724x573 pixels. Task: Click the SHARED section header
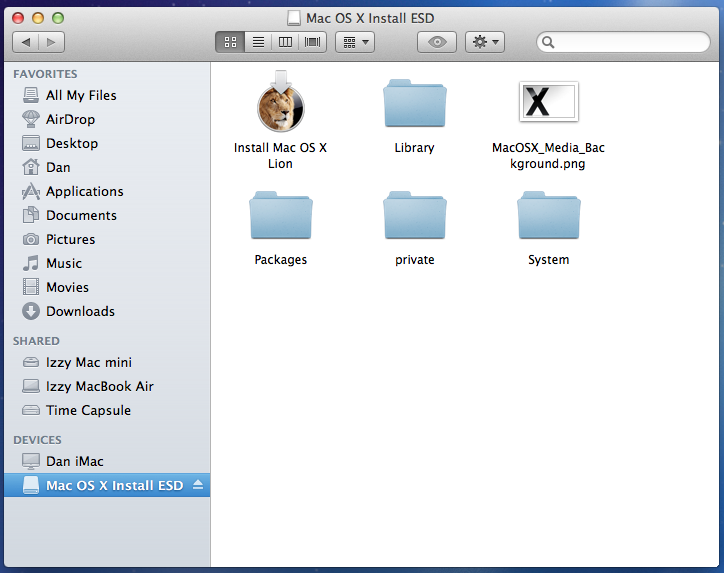pyautogui.click(x=36, y=341)
